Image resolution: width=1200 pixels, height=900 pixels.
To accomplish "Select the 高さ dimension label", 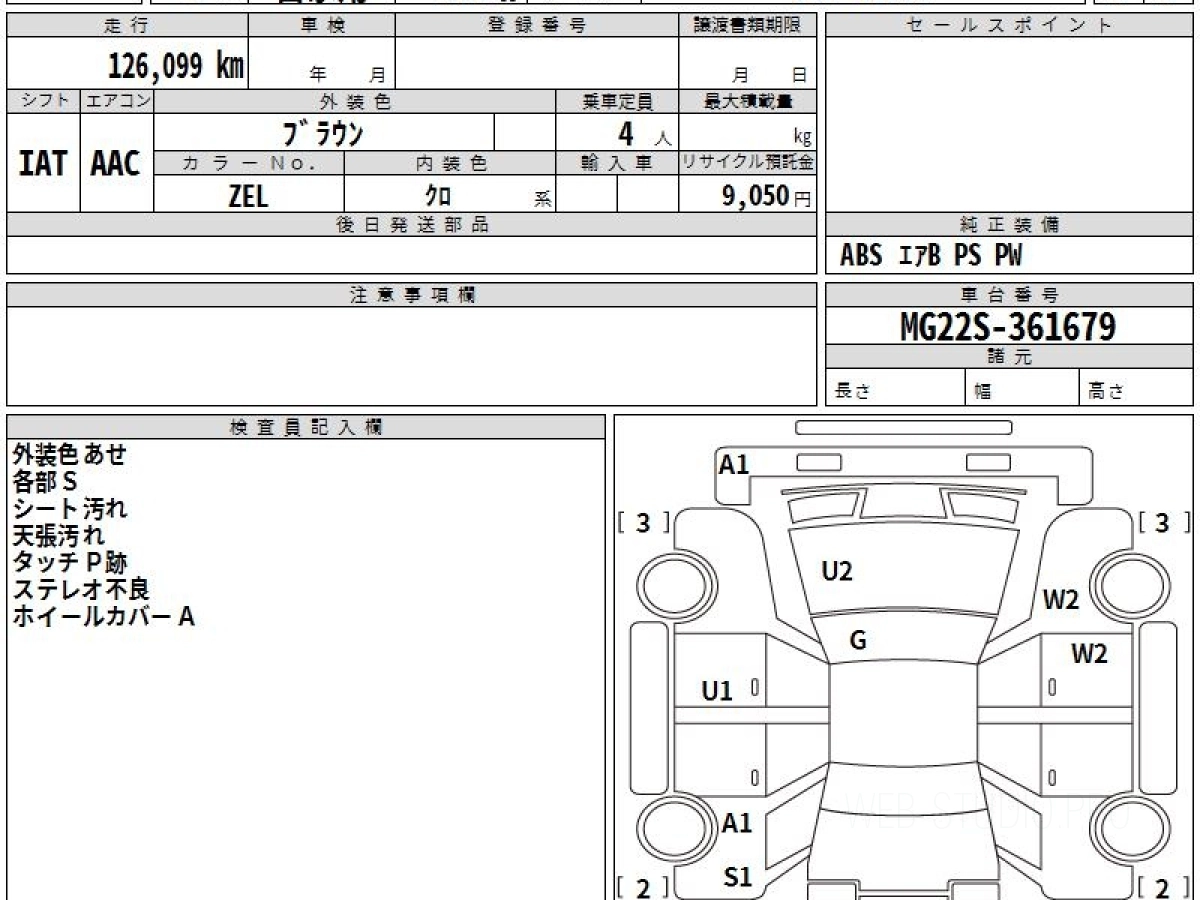I will [x=1106, y=391].
